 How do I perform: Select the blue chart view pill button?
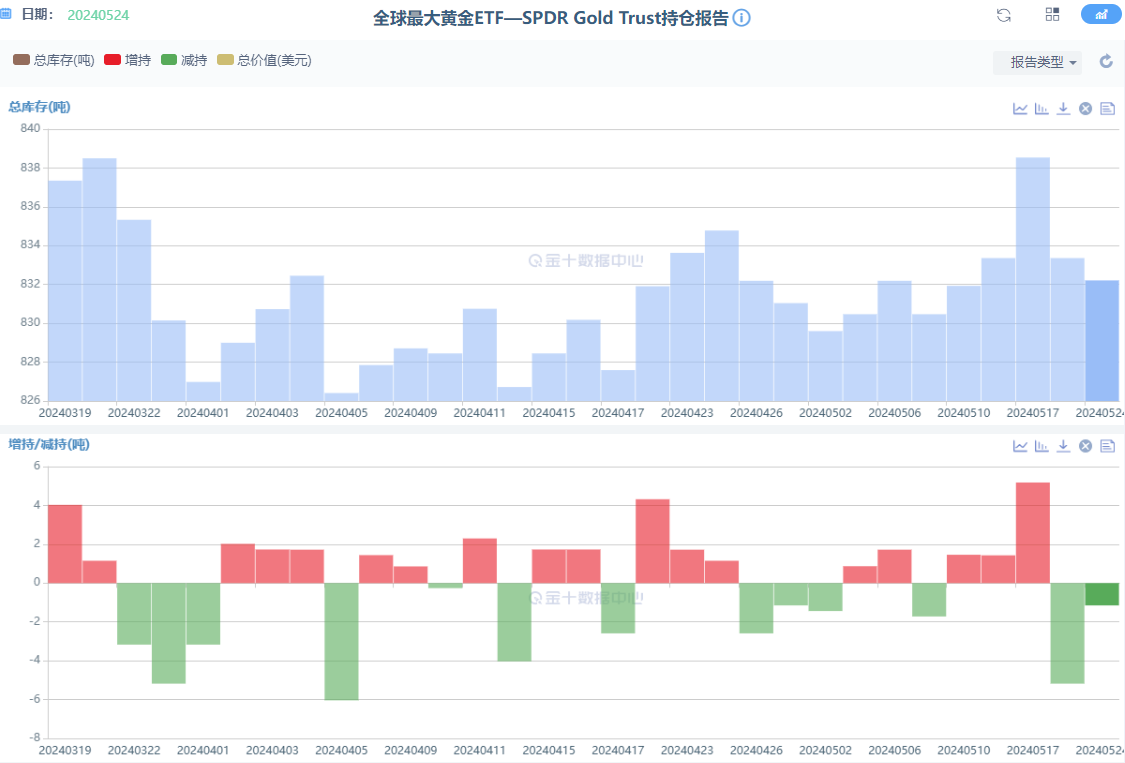[1101, 14]
